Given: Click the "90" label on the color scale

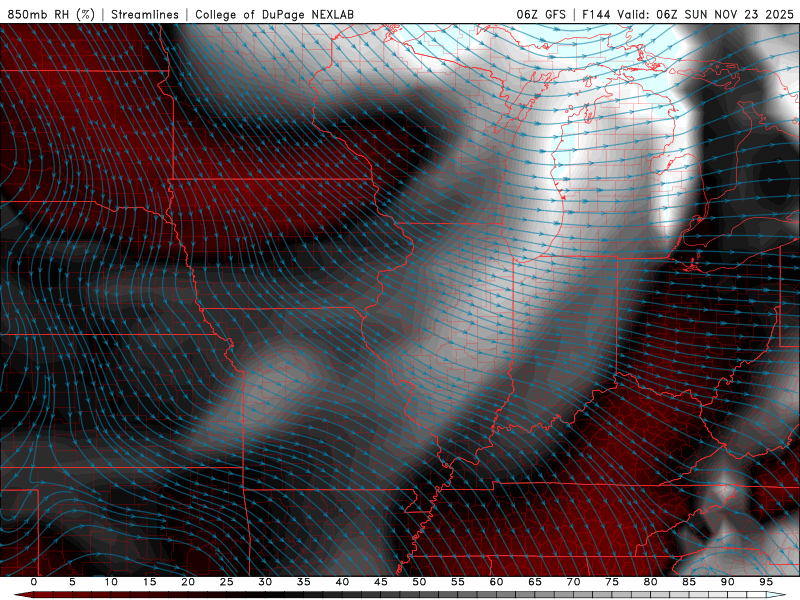Looking at the screenshot, I should (727, 582).
